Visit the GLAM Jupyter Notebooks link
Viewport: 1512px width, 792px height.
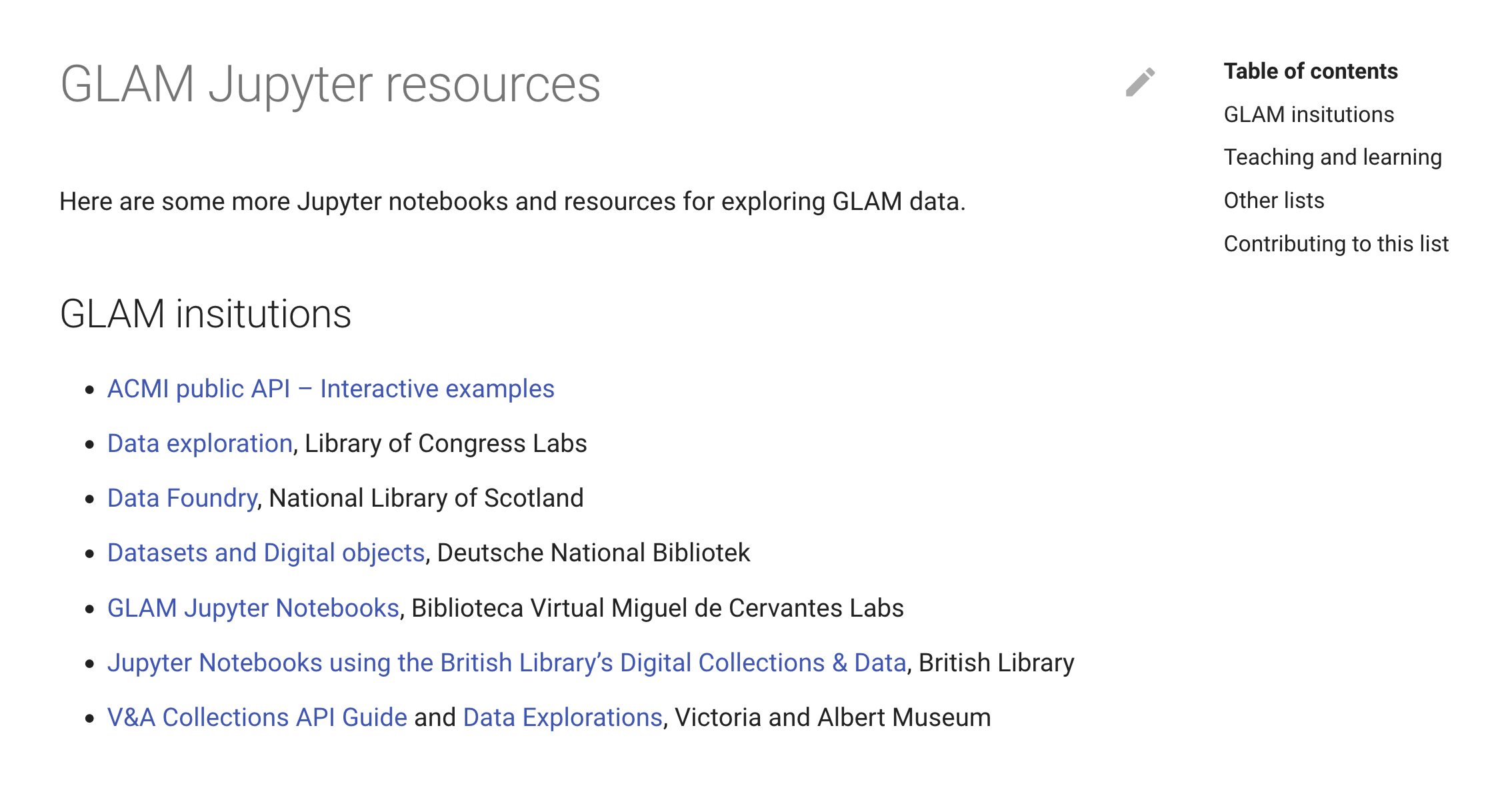[x=253, y=608]
